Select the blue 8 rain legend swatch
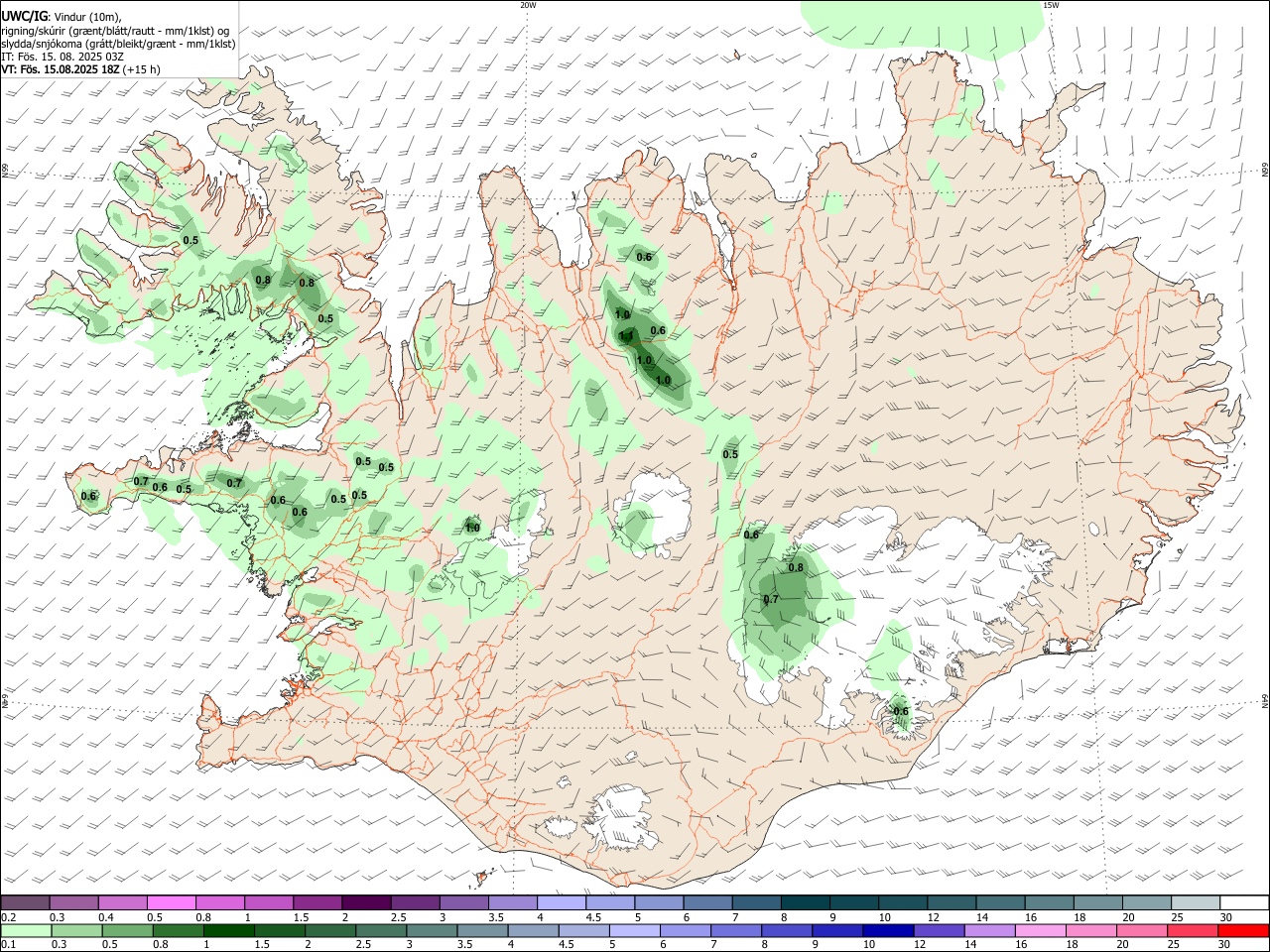The width and height of the screenshot is (1270, 952). (x=786, y=930)
